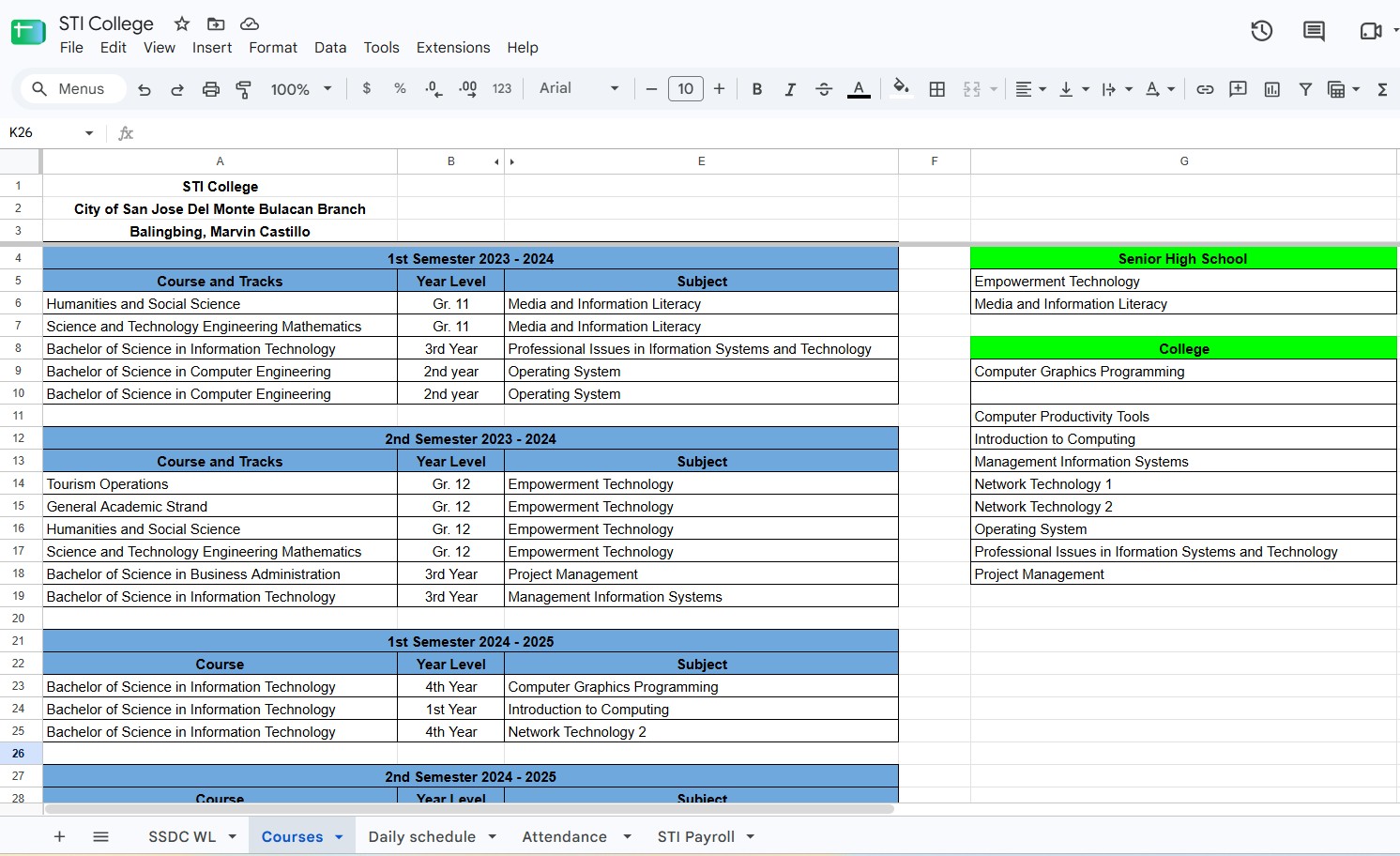
Task: Click the Undo icon
Action: point(144,89)
